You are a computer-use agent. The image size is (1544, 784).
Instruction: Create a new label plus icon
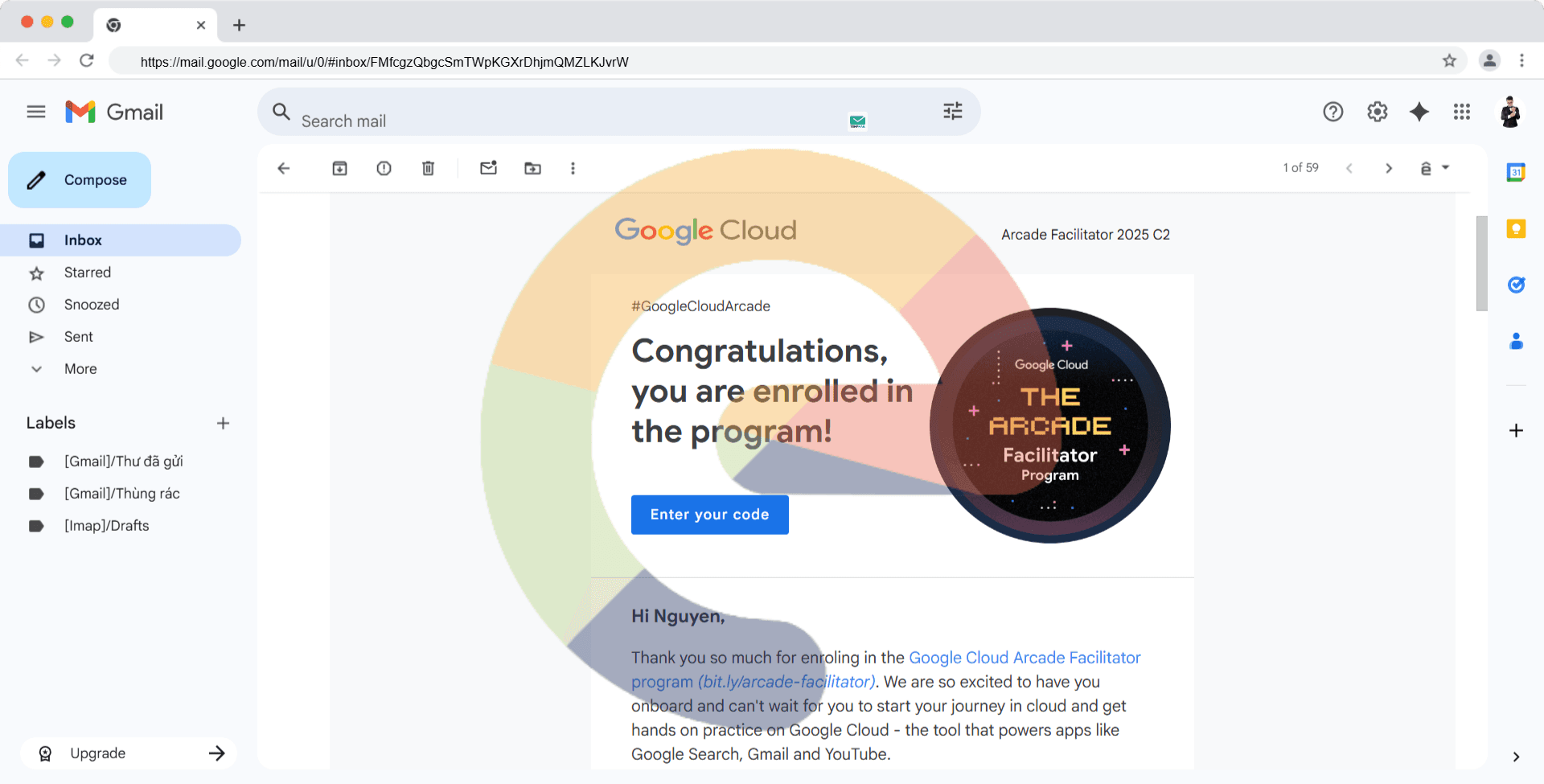[x=224, y=423]
